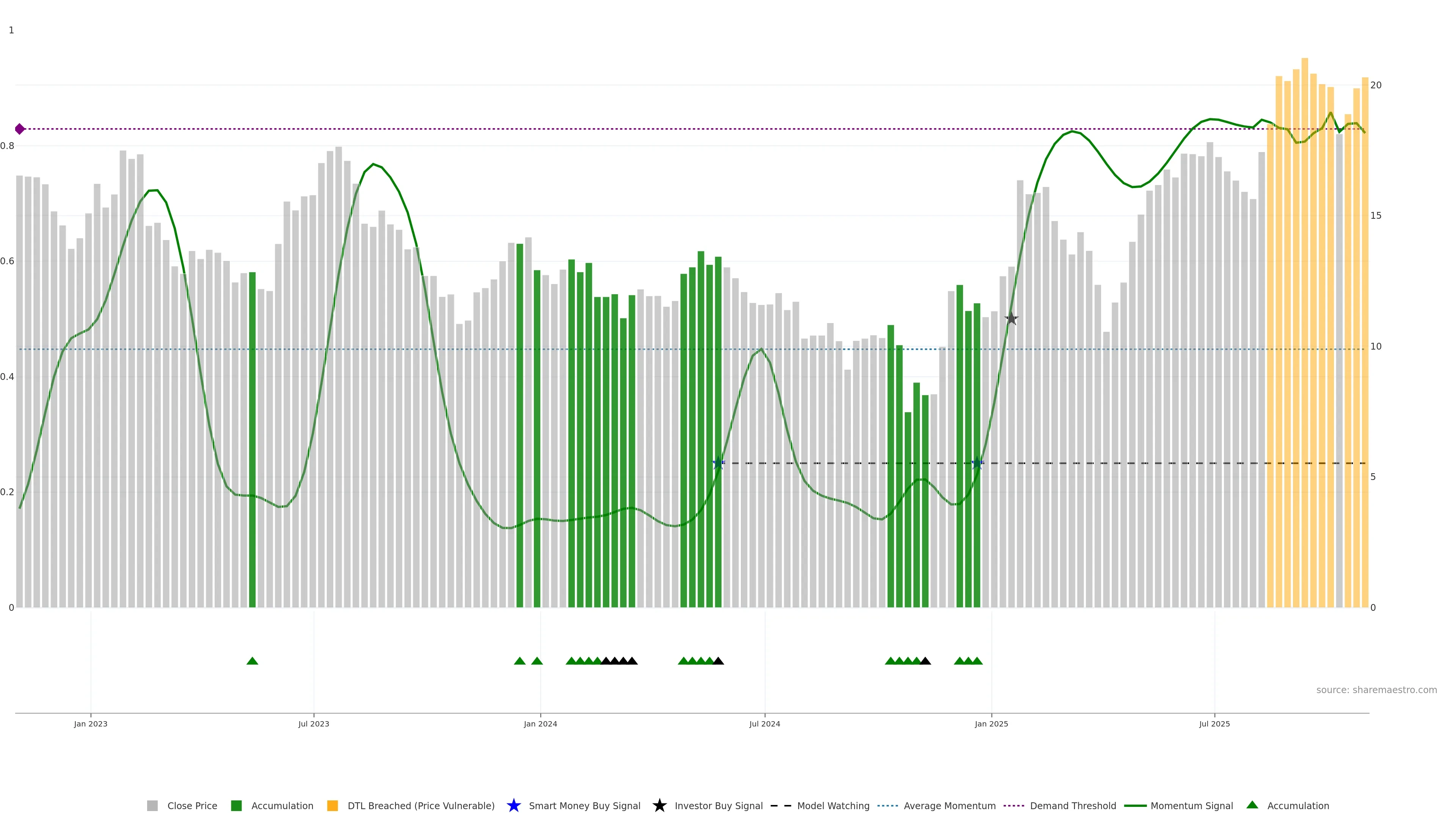Click the purple Demand Threshold diamond marker

pos(20,129)
